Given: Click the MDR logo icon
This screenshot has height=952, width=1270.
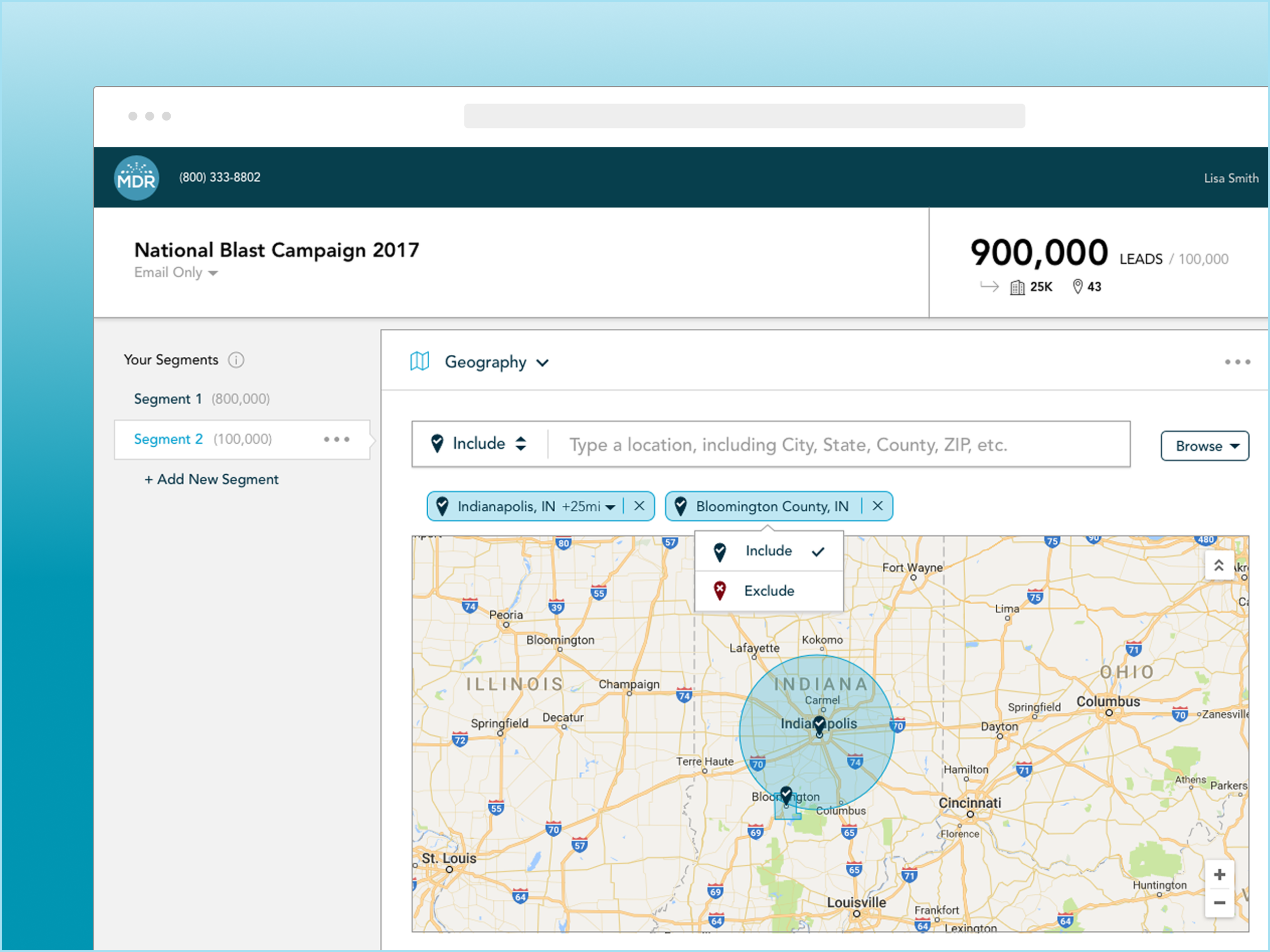Looking at the screenshot, I should [x=136, y=177].
